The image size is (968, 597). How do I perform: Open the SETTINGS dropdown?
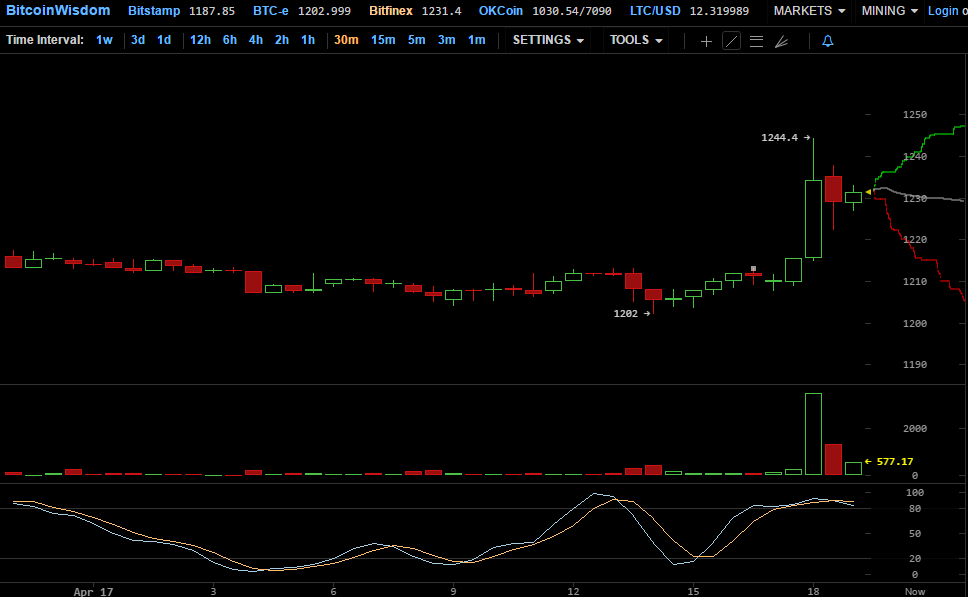click(548, 40)
